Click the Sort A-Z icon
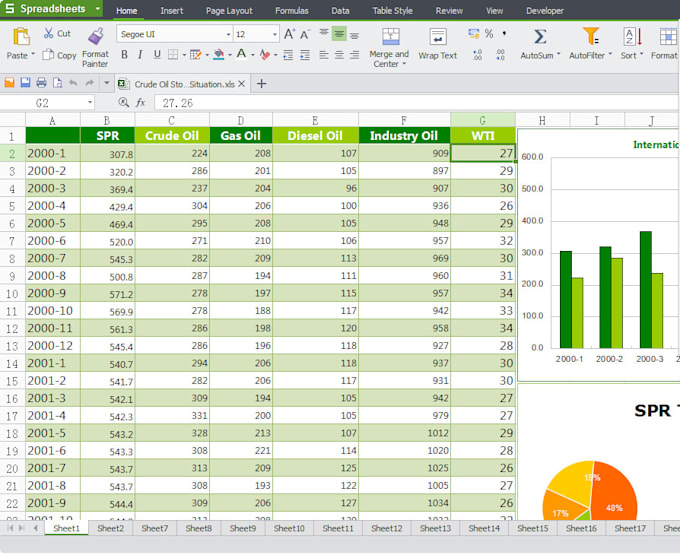The width and height of the screenshot is (680, 555). click(x=632, y=36)
